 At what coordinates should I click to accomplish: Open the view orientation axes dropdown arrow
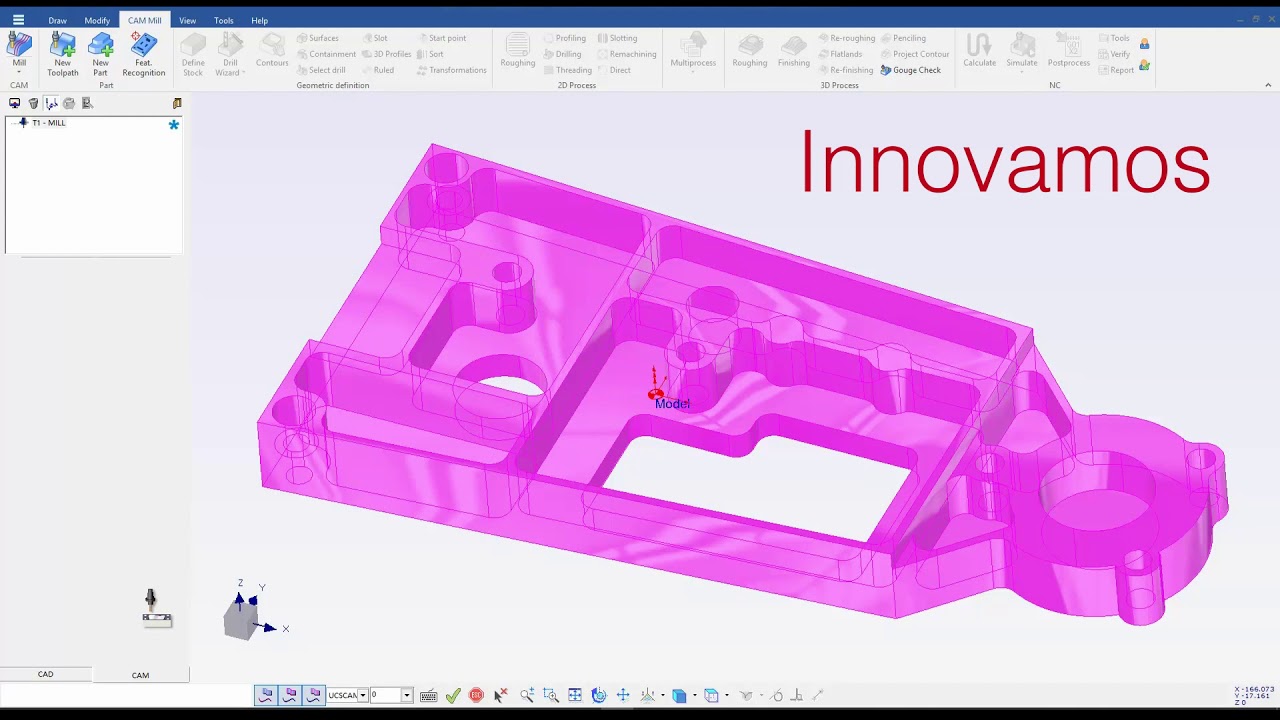tap(662, 695)
